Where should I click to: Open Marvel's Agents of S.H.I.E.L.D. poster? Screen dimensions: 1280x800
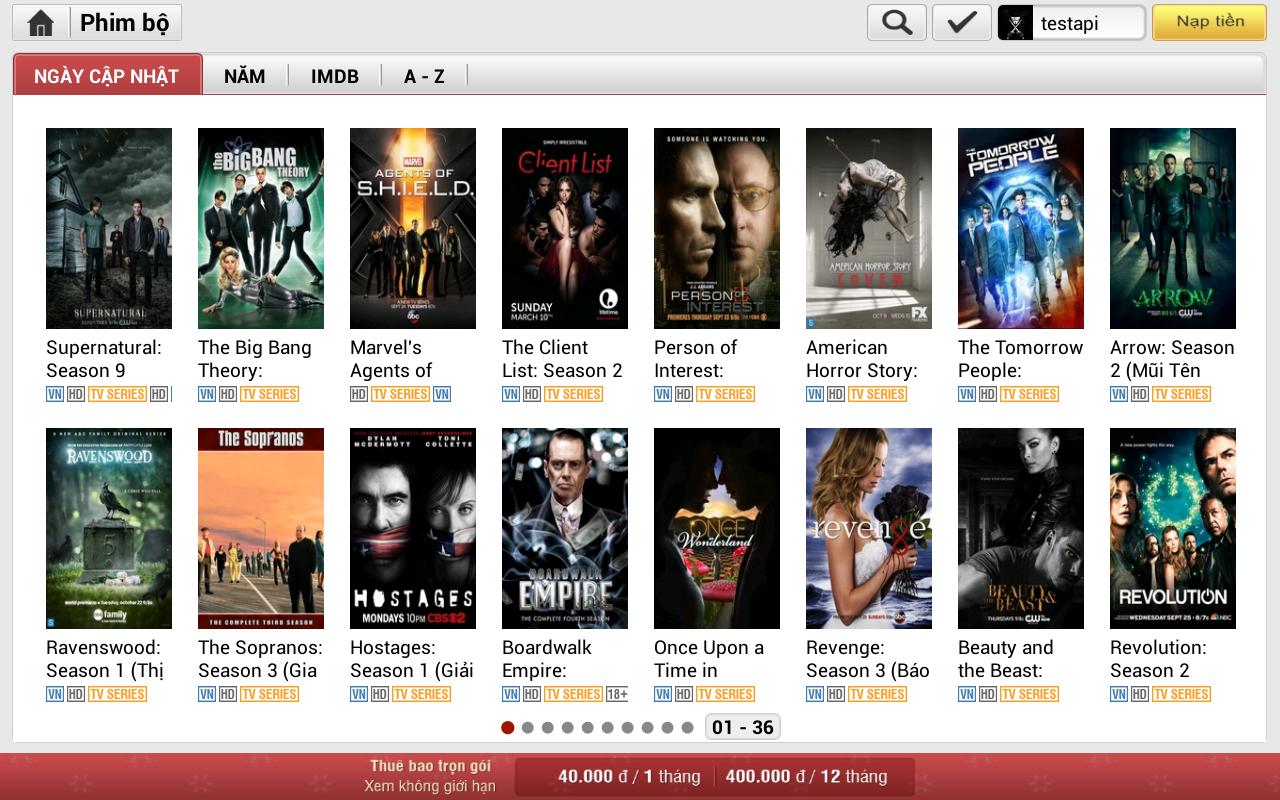pos(413,228)
